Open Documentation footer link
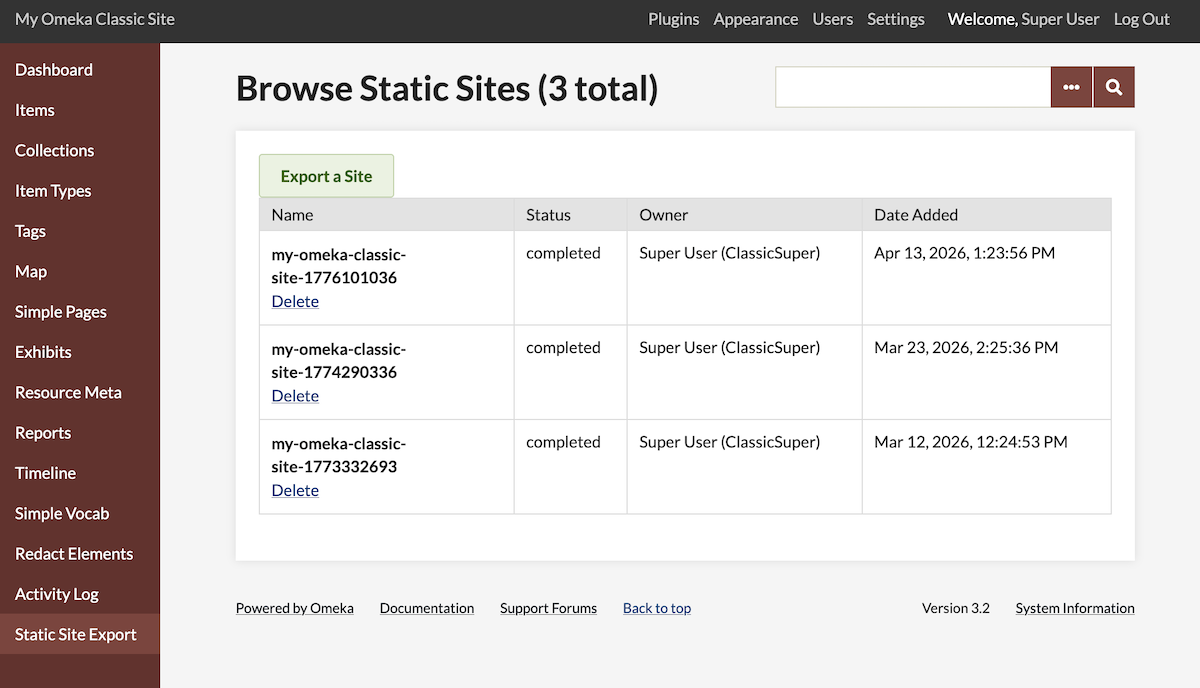The height and width of the screenshot is (688, 1200). point(427,608)
